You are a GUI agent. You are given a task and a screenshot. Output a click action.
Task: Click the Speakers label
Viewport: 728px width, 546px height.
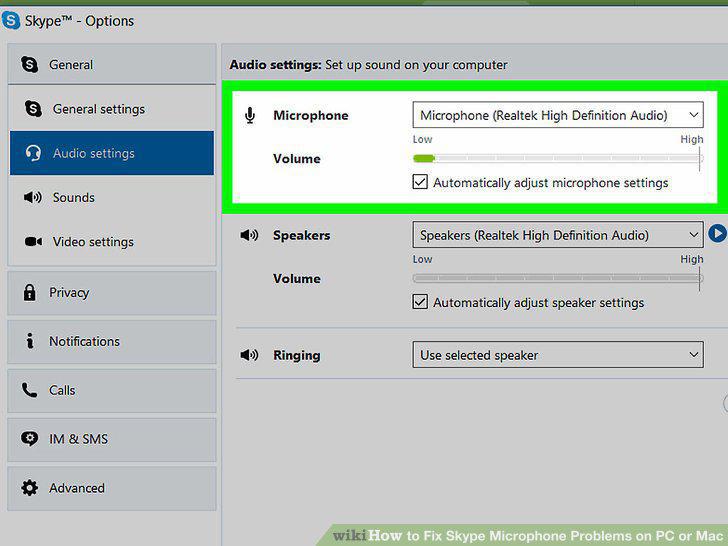point(301,235)
